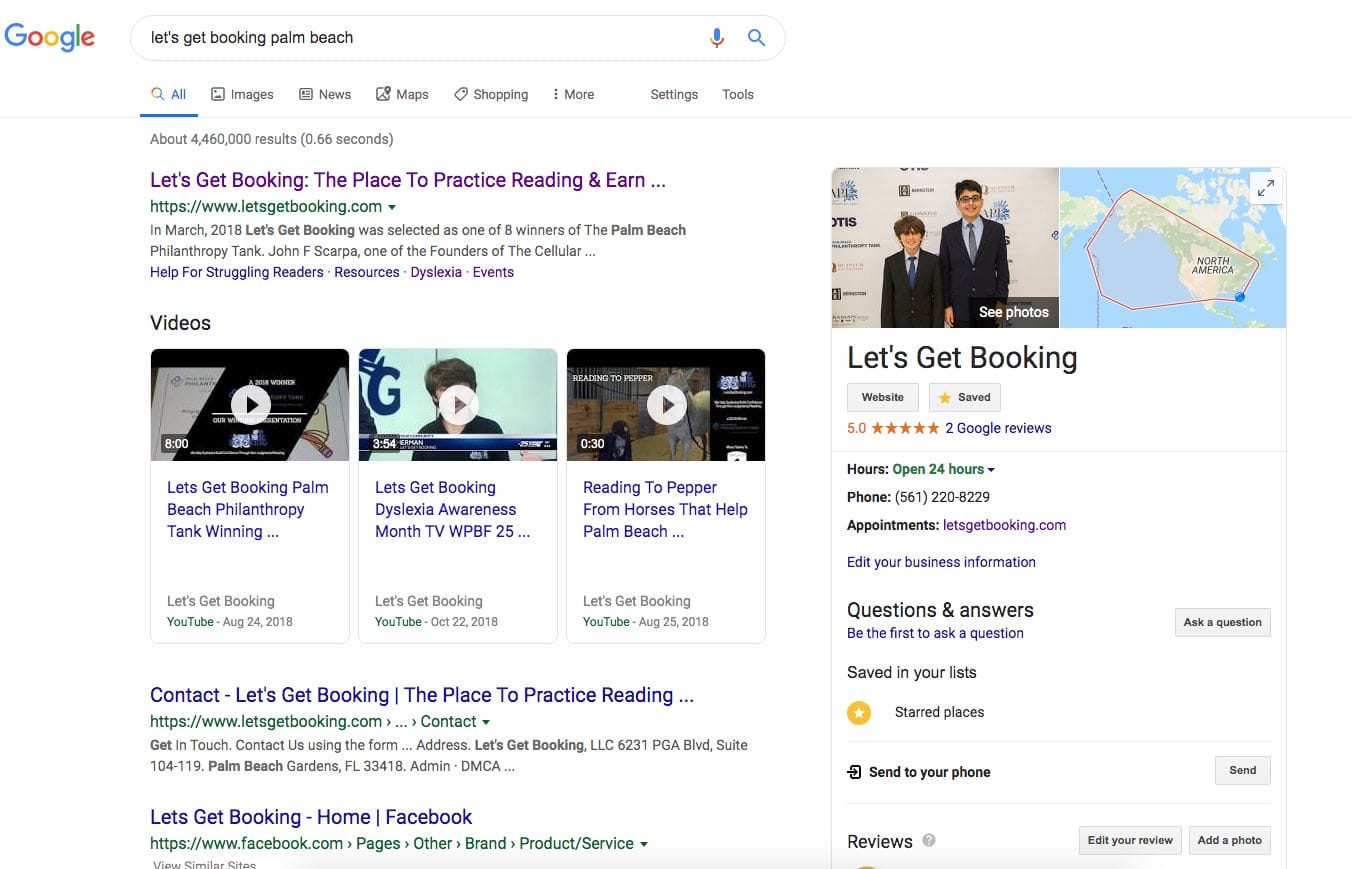Viewport: 1352px width, 869px height.
Task: Click the Website button
Action: (882, 397)
